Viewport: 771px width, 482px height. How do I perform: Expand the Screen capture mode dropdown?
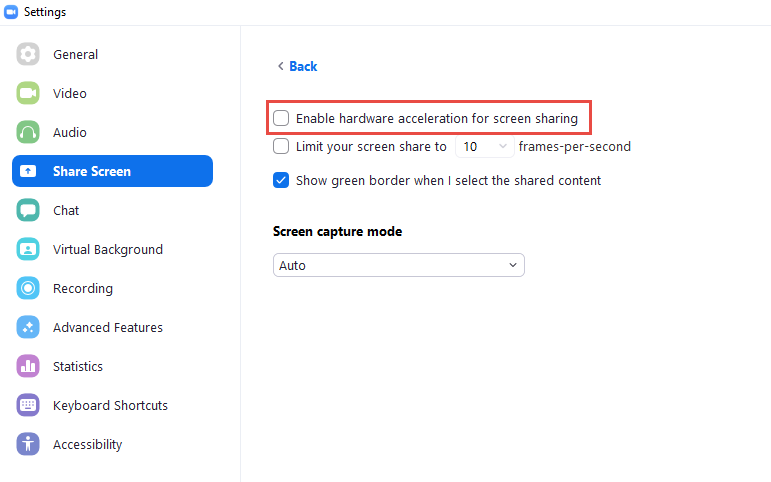[398, 265]
